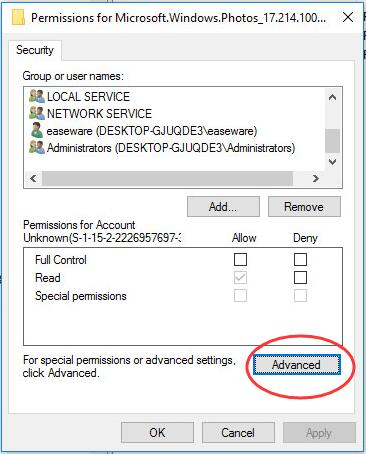
Task: Confirm with the OK button
Action: [x=157, y=433]
